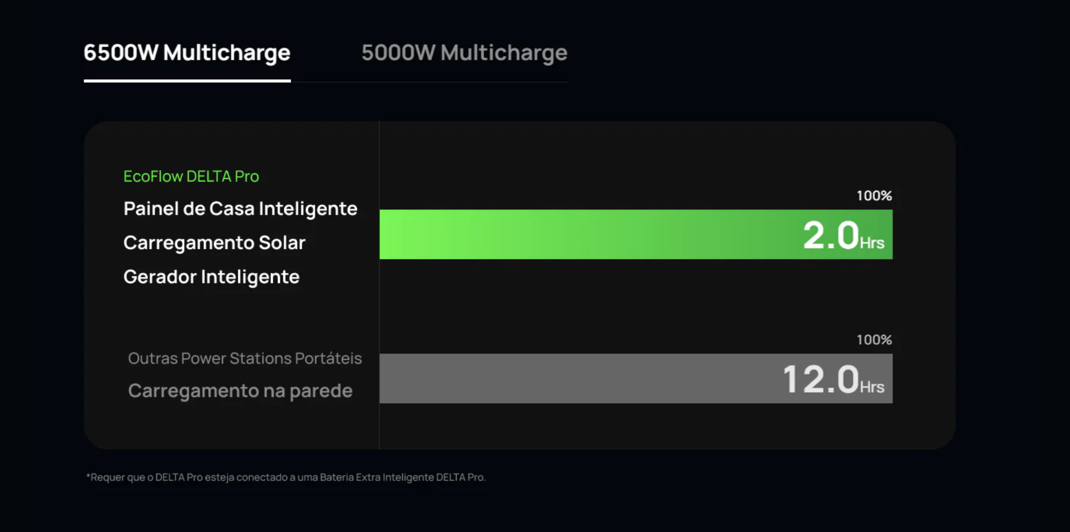Screen dimensions: 1070x532
Task: Click the Hrs unit beside 12.0
Action: point(872,387)
